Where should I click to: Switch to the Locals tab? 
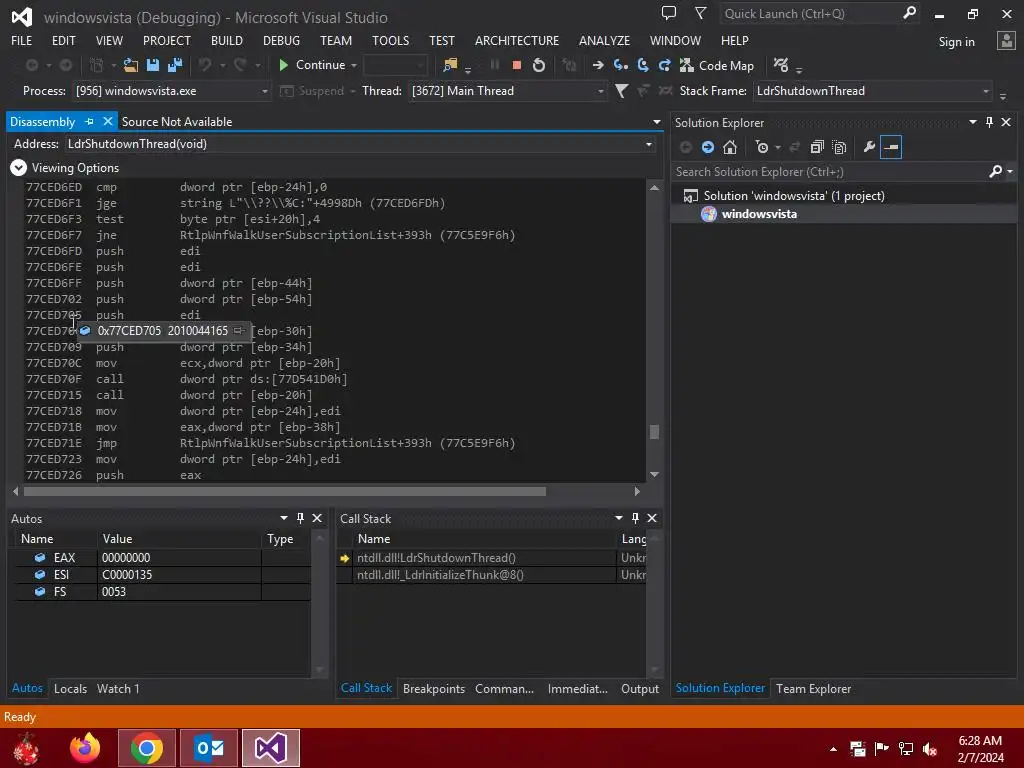point(71,688)
